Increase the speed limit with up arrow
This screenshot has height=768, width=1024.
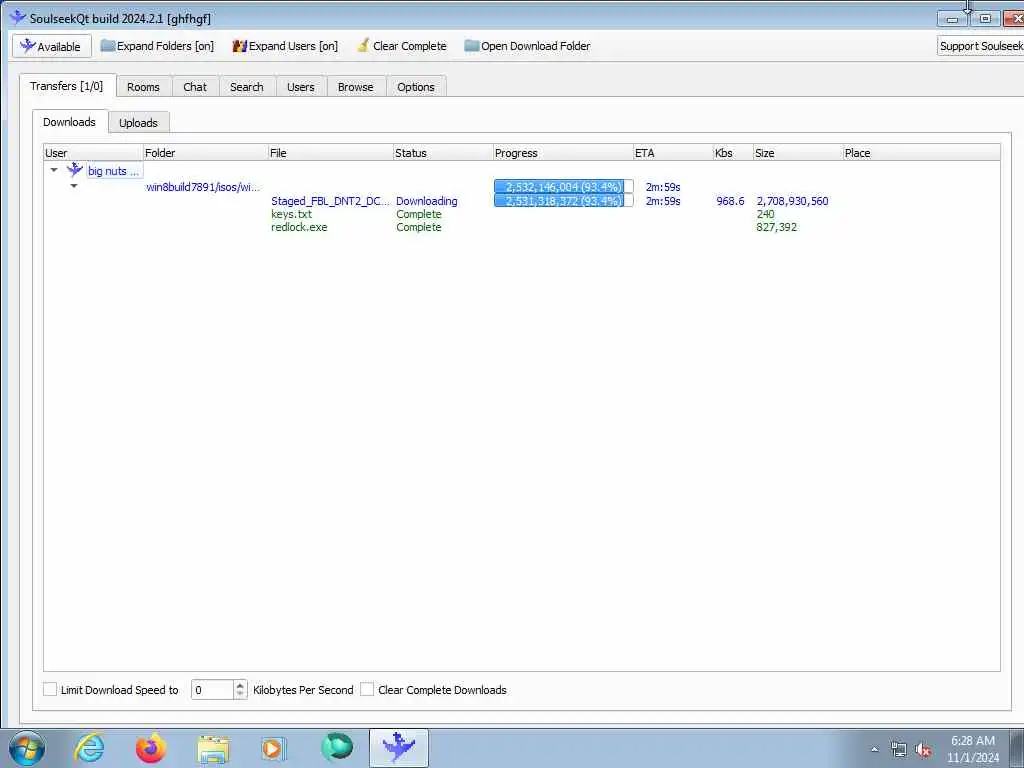240,685
